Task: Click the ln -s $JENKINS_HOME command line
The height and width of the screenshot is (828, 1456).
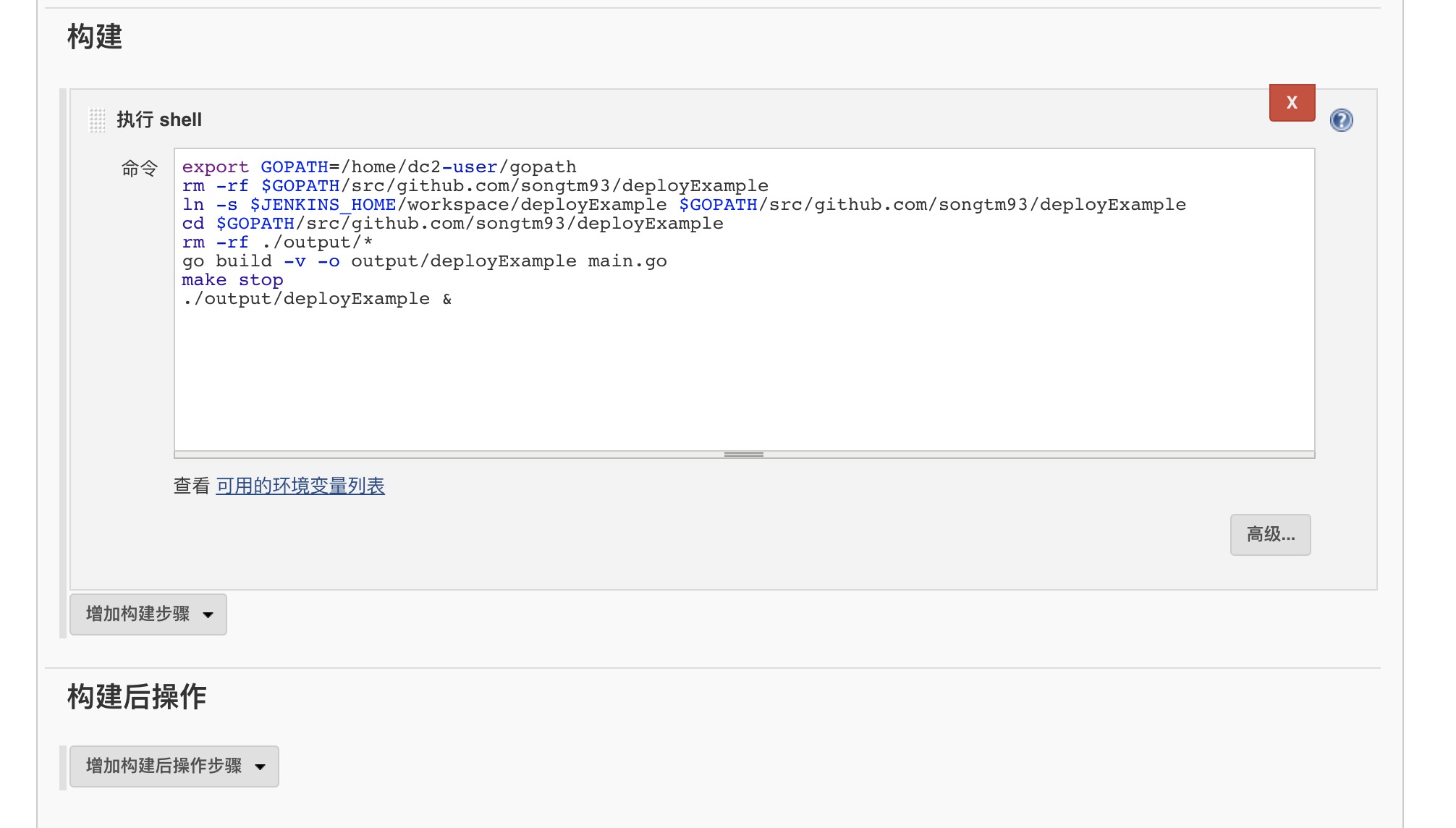Action: pos(683,205)
